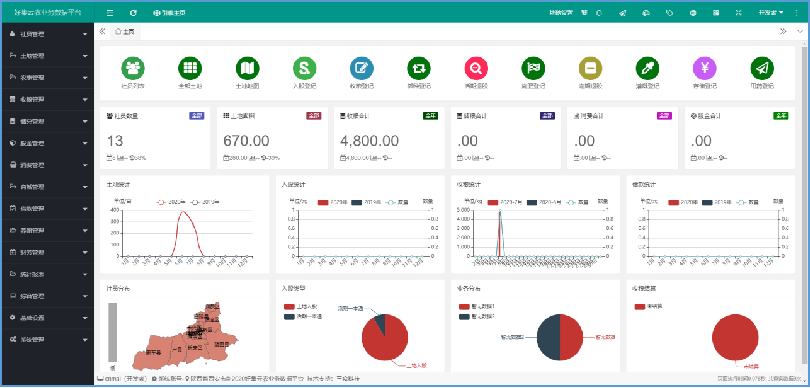Click the bright green badge on the sixth stat card

click(781, 116)
